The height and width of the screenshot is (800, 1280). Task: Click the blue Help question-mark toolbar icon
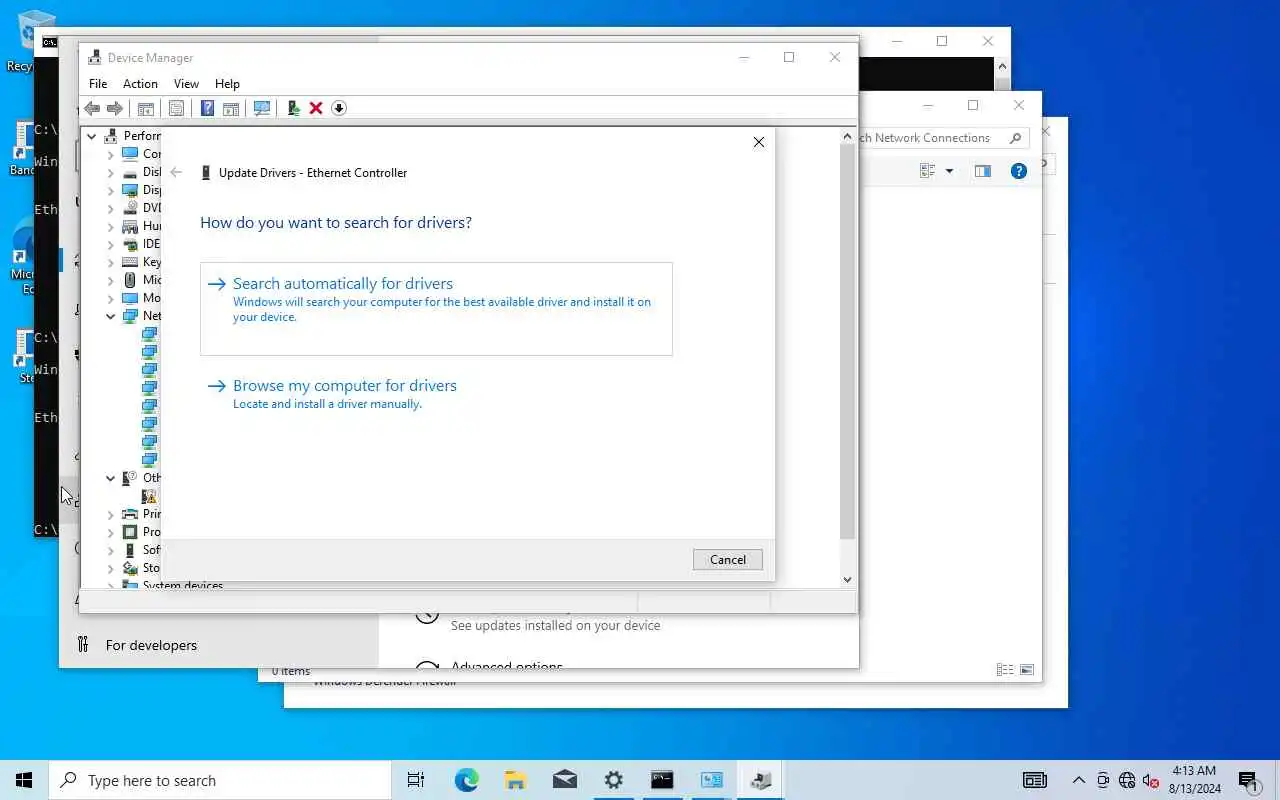pos(207,108)
